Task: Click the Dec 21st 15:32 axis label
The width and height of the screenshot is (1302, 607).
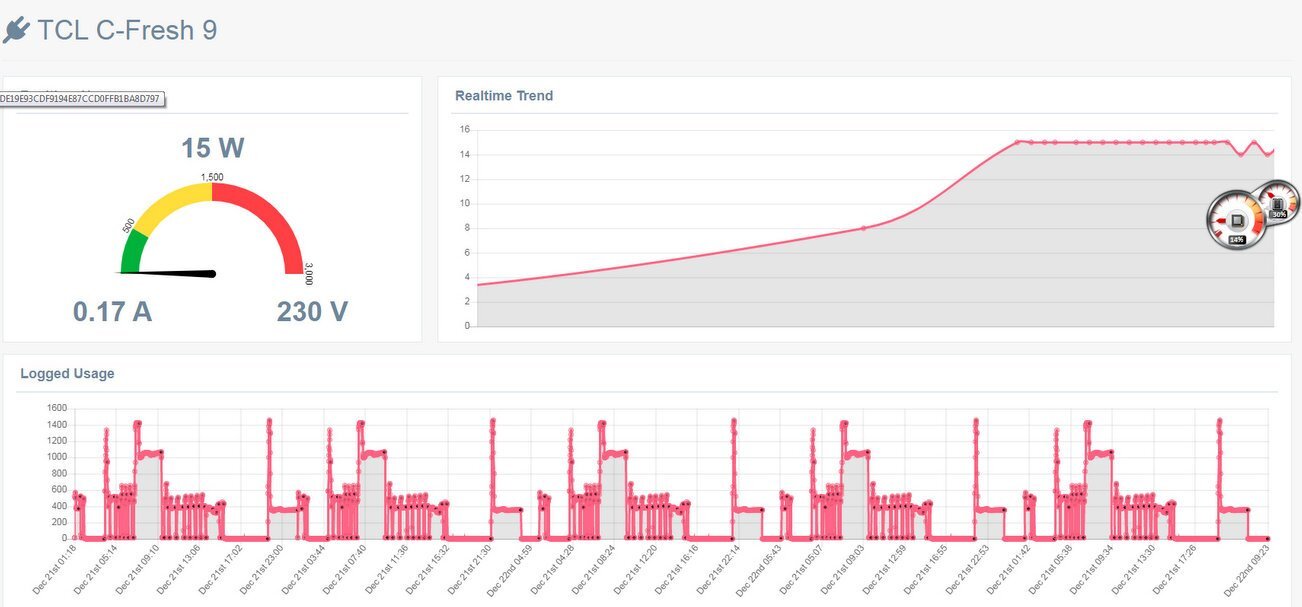Action: pos(427,569)
